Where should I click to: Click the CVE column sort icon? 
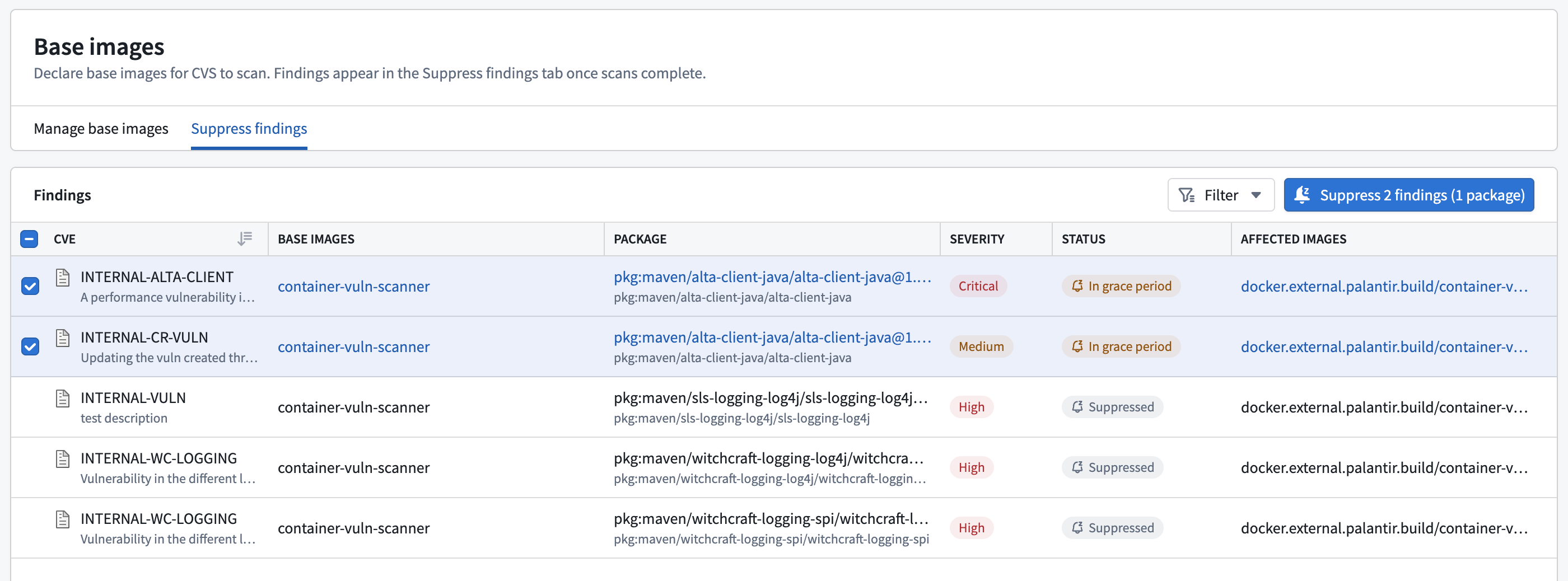click(x=245, y=238)
